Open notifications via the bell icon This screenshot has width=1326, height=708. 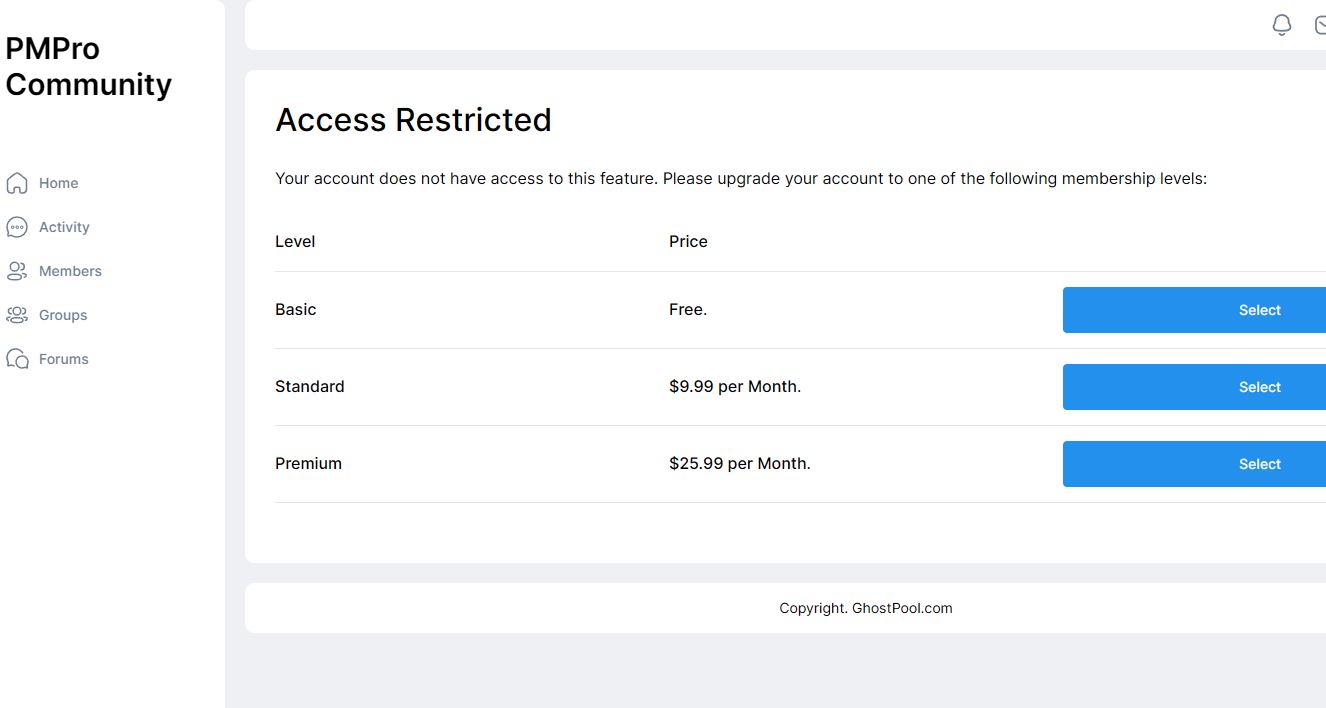1282,25
